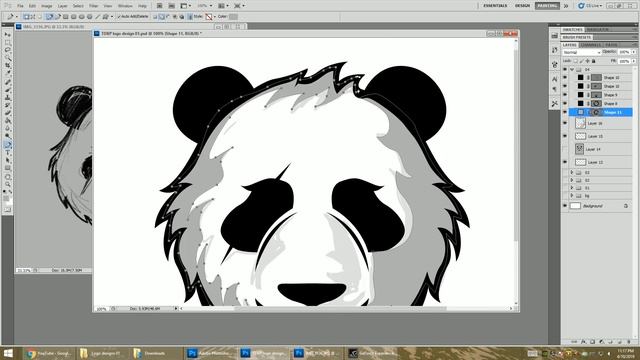
Task: Hide the Shape 9 layer
Action: pyautogui.click(x=565, y=95)
